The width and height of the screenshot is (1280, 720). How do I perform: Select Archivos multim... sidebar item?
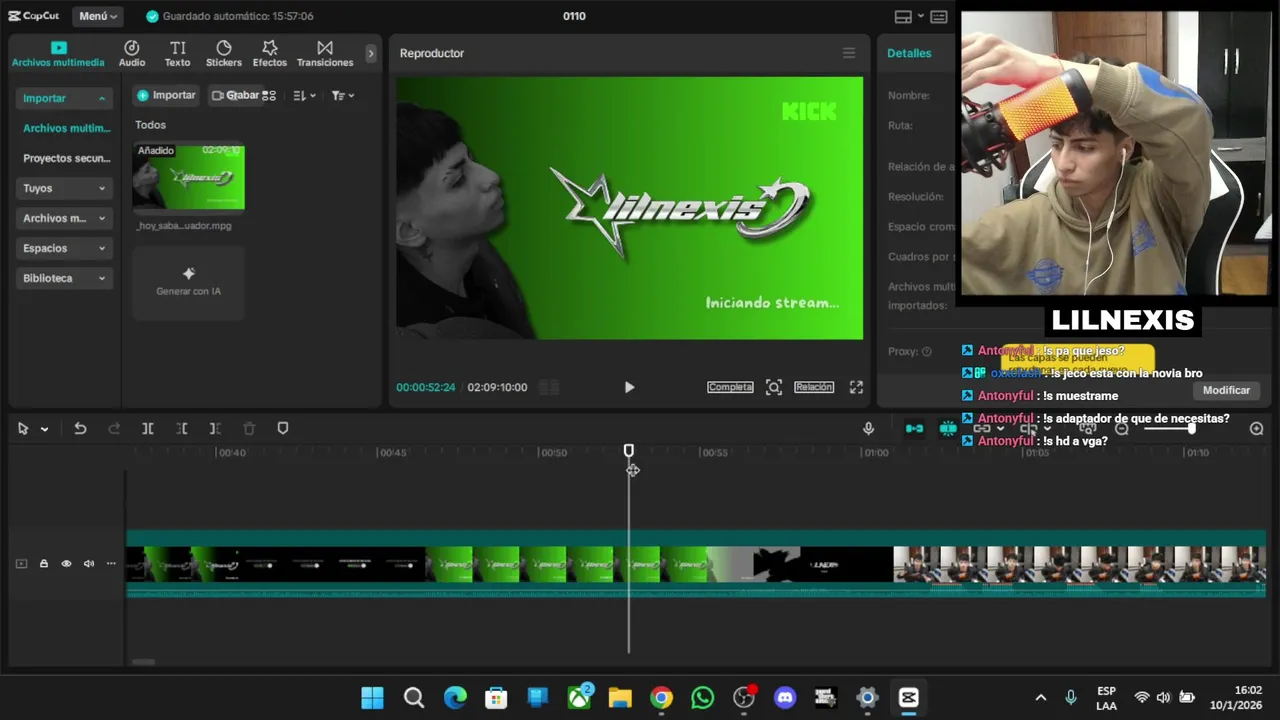pyautogui.click(x=66, y=128)
